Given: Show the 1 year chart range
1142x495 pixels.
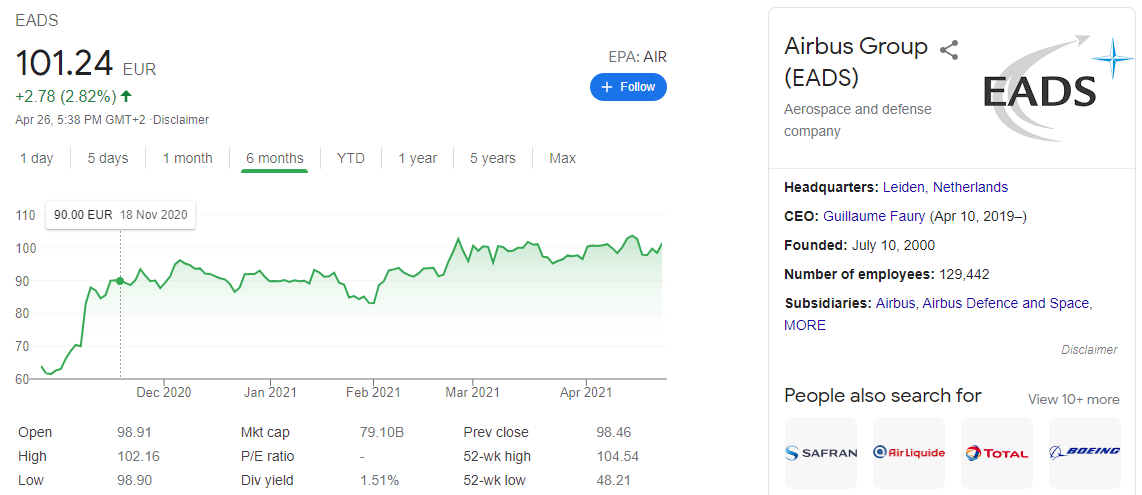Looking at the screenshot, I should (x=417, y=158).
